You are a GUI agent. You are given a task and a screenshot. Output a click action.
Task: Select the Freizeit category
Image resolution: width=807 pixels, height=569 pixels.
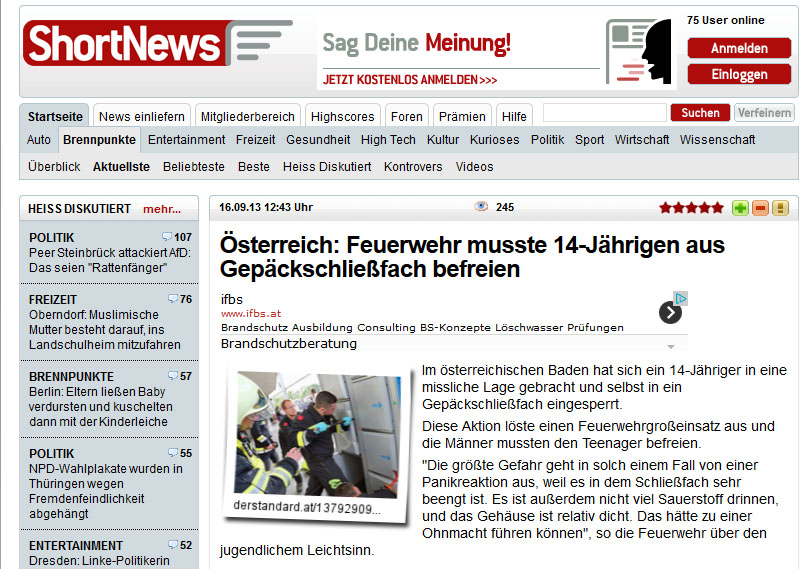255,140
